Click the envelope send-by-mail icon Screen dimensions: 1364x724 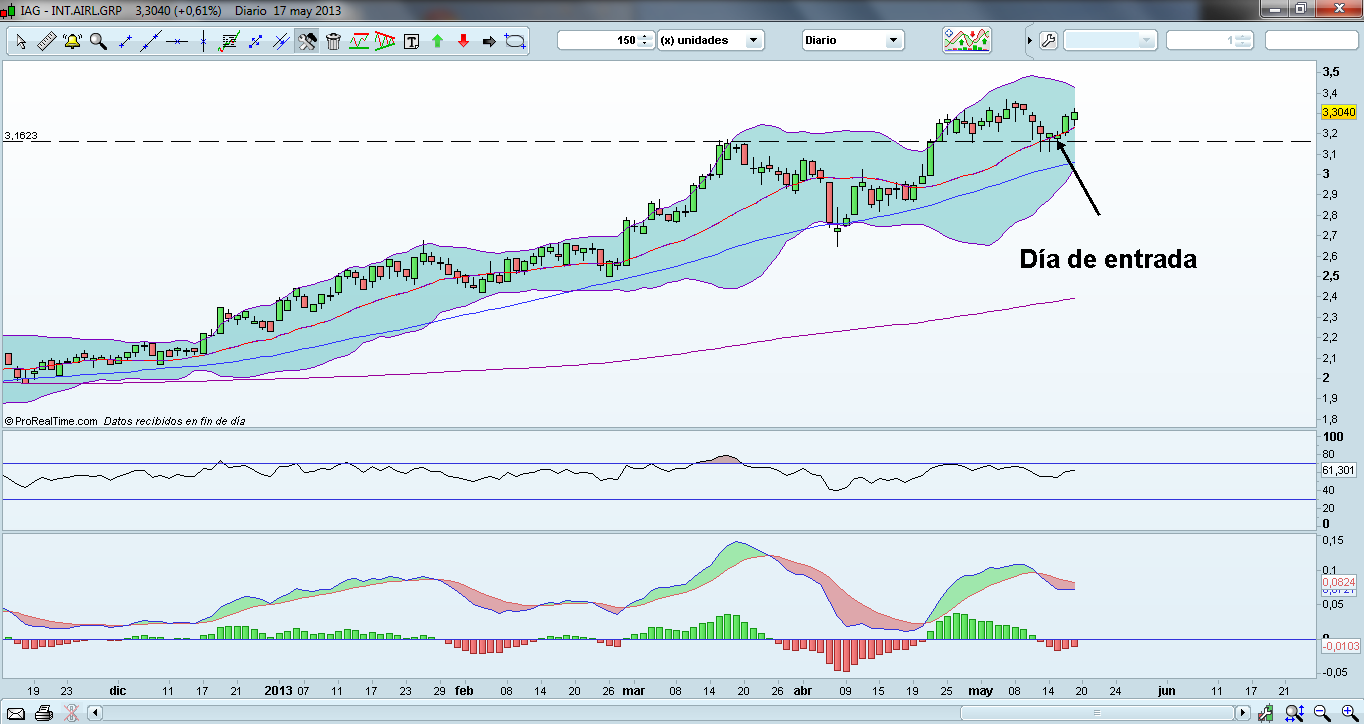[15, 713]
